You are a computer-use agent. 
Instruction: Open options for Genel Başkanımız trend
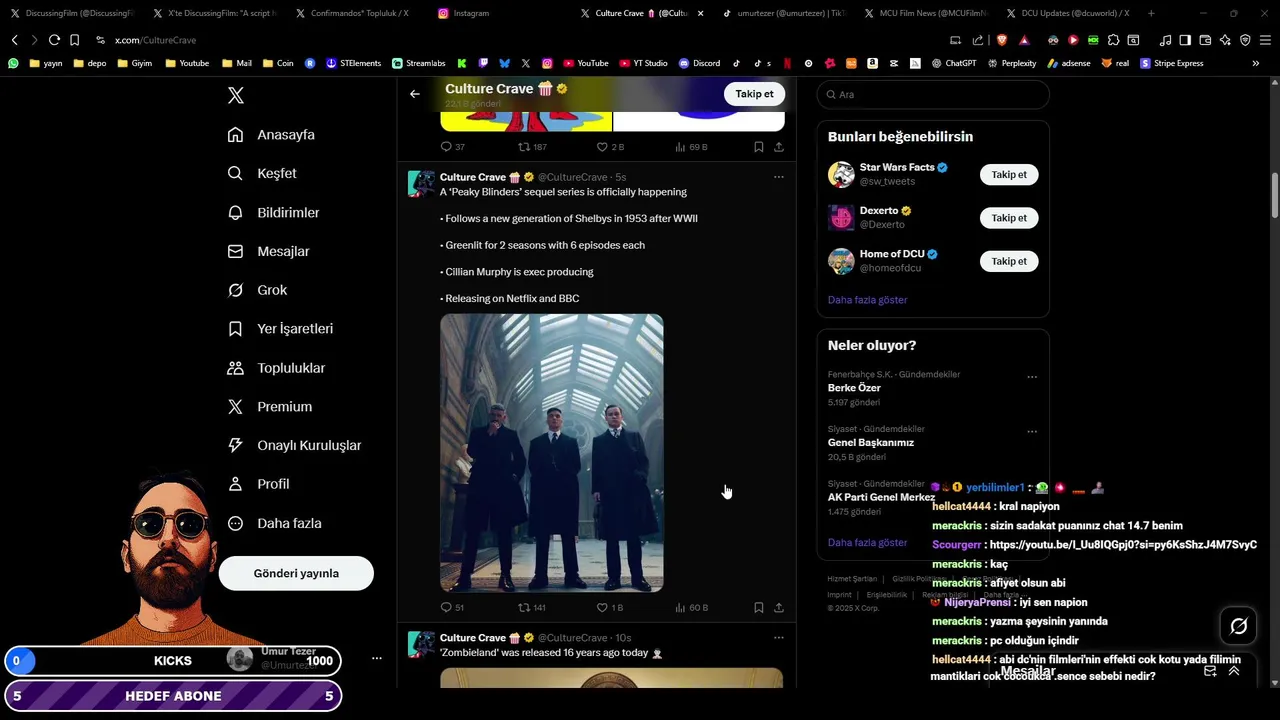(1032, 432)
